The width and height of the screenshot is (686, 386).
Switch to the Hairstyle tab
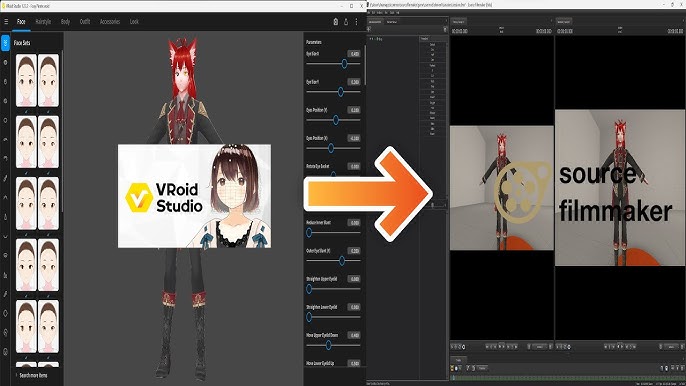43,21
